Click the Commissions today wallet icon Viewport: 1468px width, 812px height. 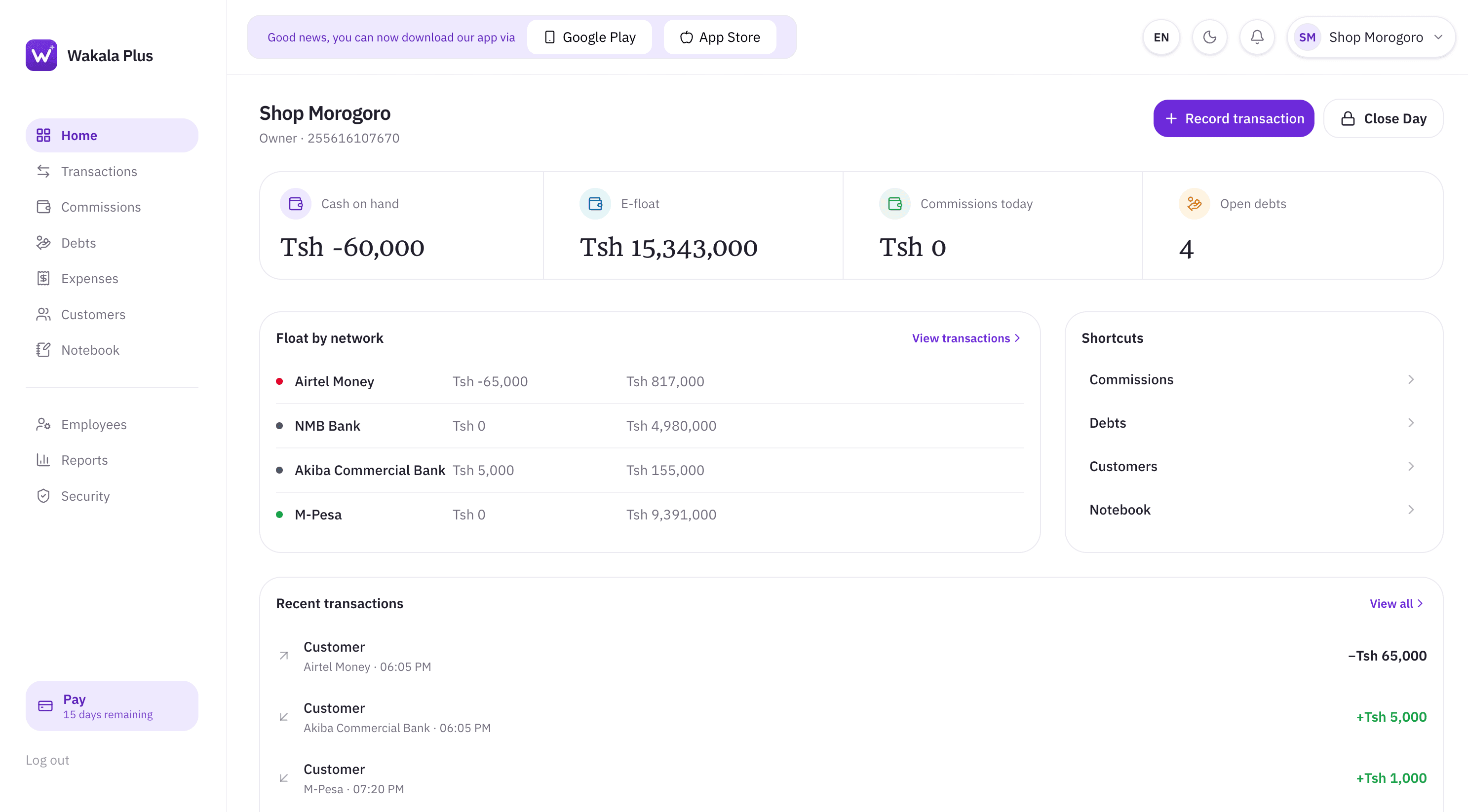coord(895,204)
